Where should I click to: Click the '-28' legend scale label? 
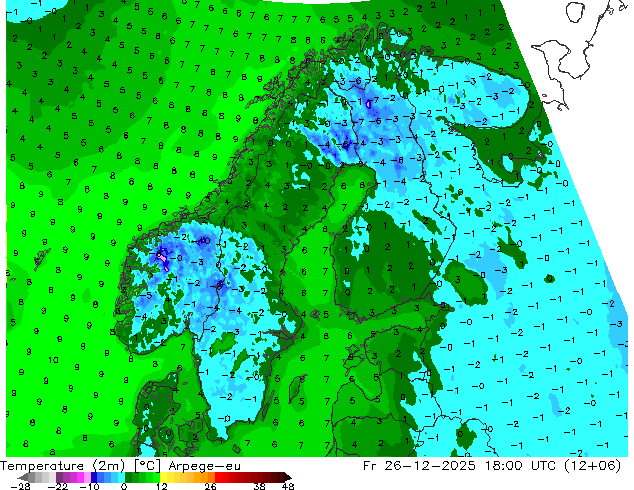(20, 486)
